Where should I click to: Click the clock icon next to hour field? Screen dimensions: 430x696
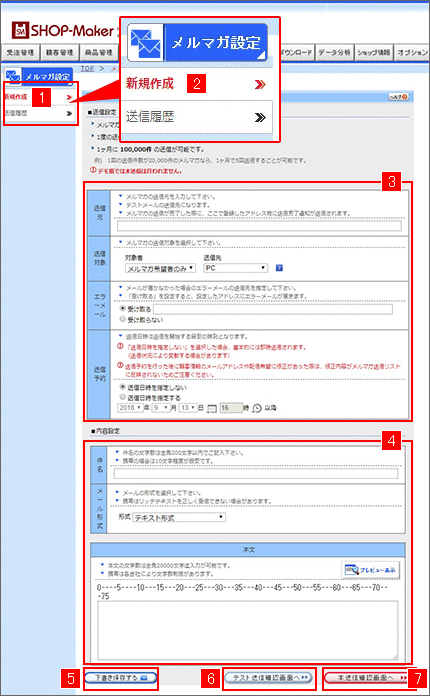(x=256, y=408)
